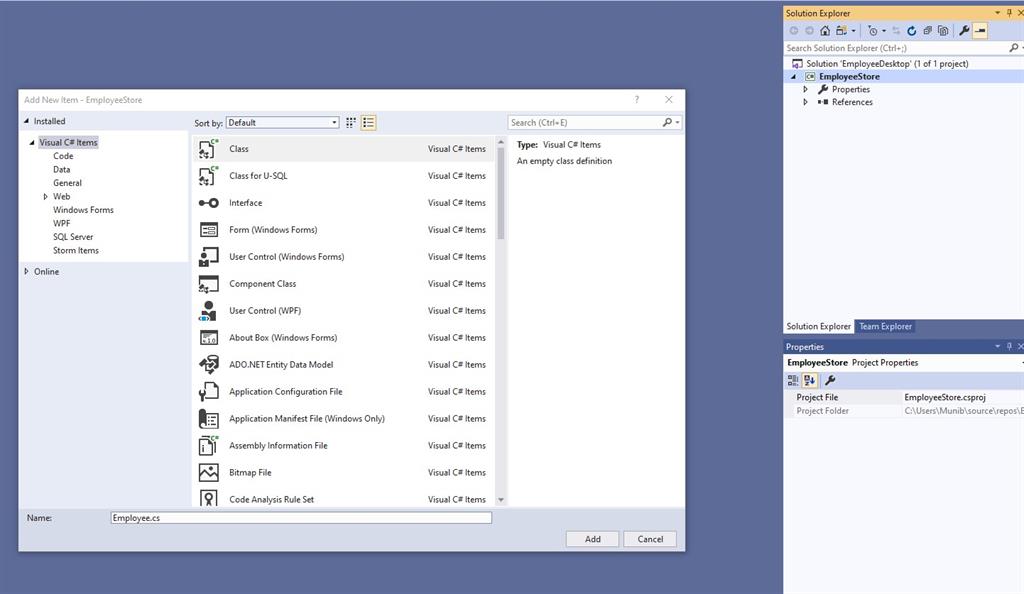Open the Sort by Default dropdown
Screen dimensions: 1024x594
333,122
